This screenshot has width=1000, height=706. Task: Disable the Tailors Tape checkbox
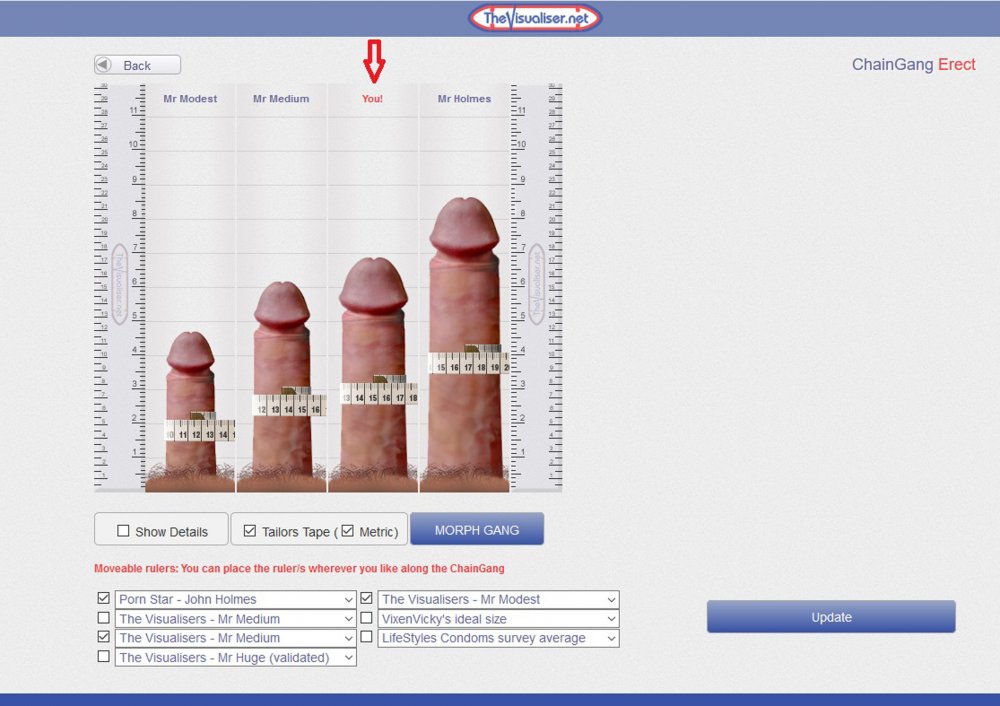250,531
